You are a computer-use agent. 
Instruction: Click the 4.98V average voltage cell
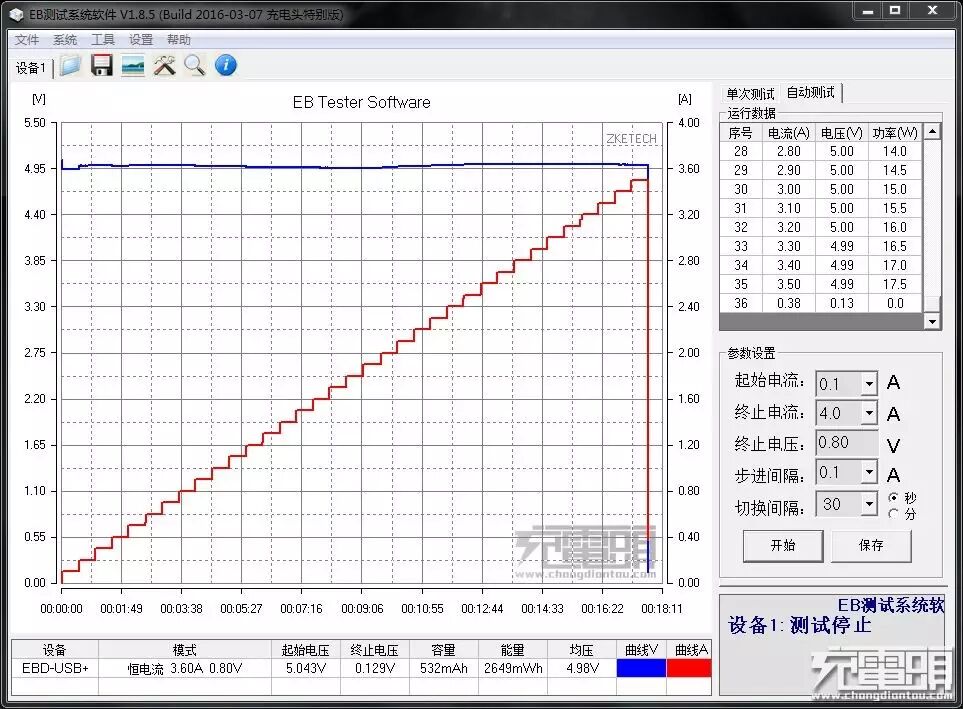click(582, 668)
